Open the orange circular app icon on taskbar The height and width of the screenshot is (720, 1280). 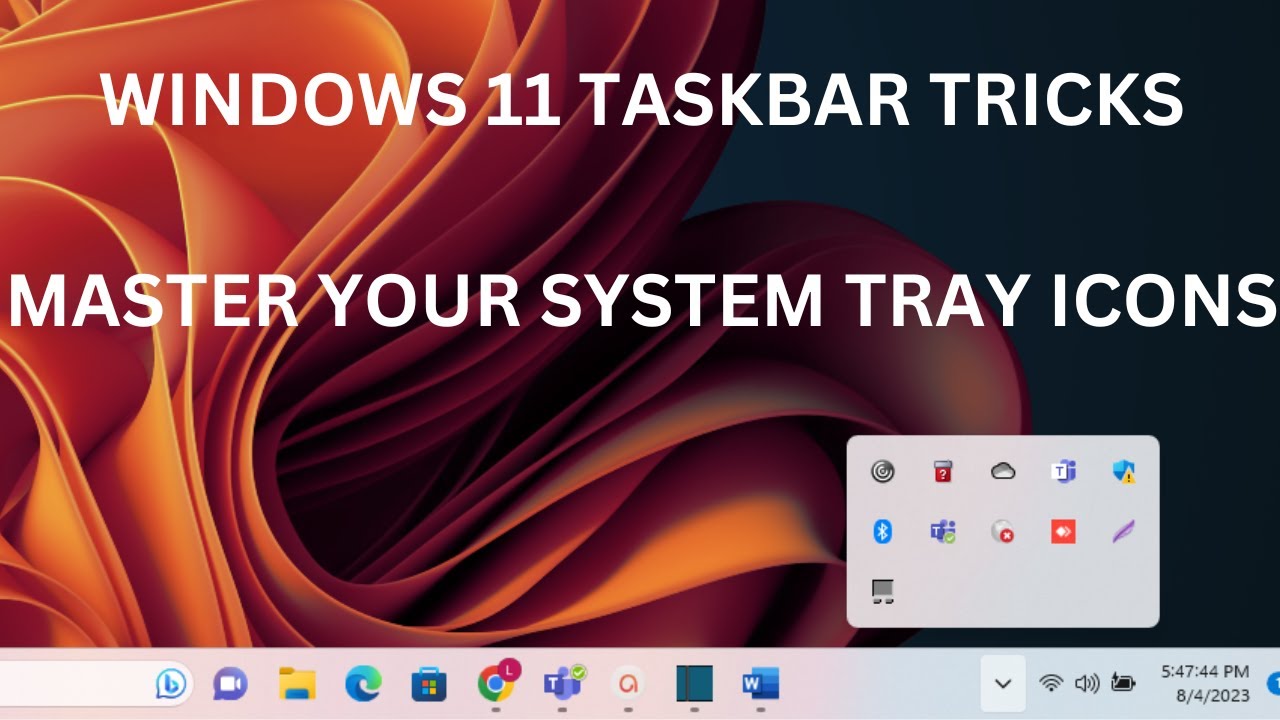tap(628, 684)
